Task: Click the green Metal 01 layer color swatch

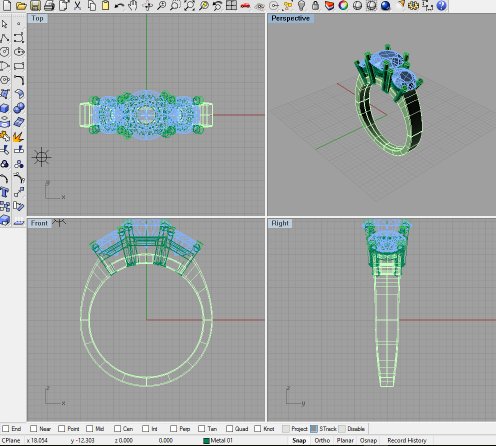Action: [x=206, y=441]
